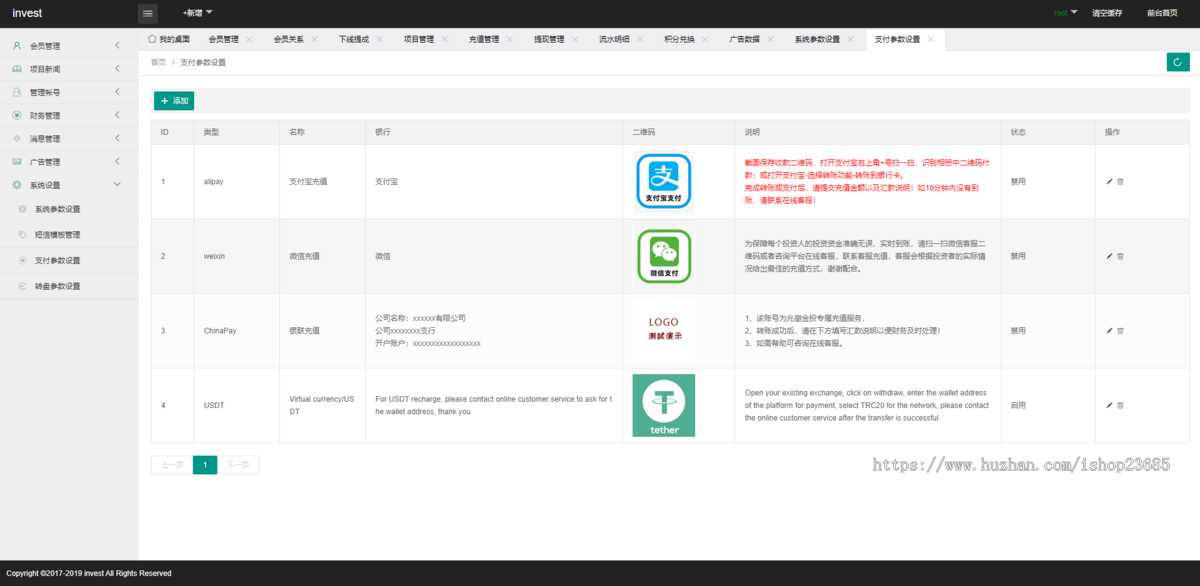Viewport: 1200px width, 586px height.
Task: Click the Tether logo thumbnail
Action: 664,405
